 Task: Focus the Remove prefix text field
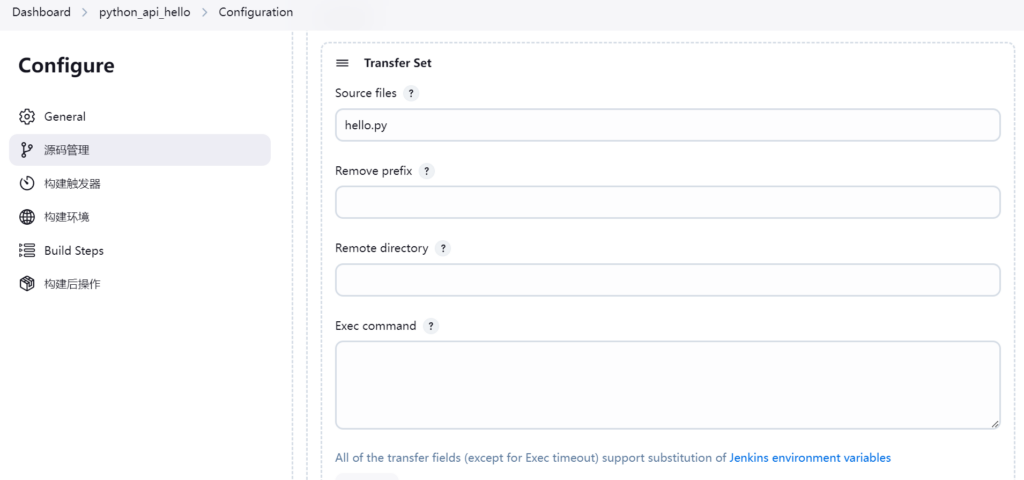click(x=667, y=202)
